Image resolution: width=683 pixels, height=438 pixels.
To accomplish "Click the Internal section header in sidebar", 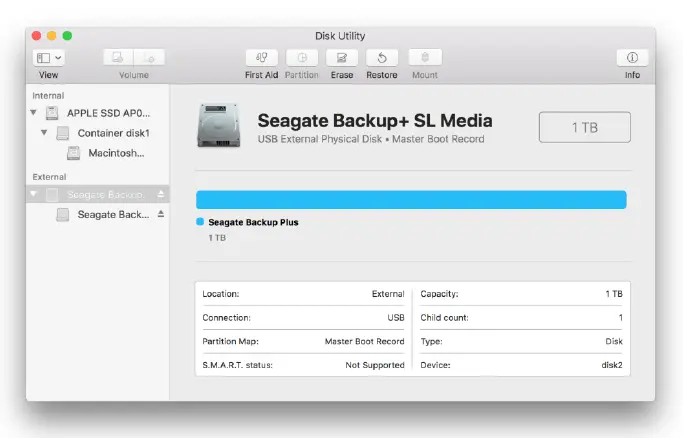I will pyautogui.click(x=48, y=95).
